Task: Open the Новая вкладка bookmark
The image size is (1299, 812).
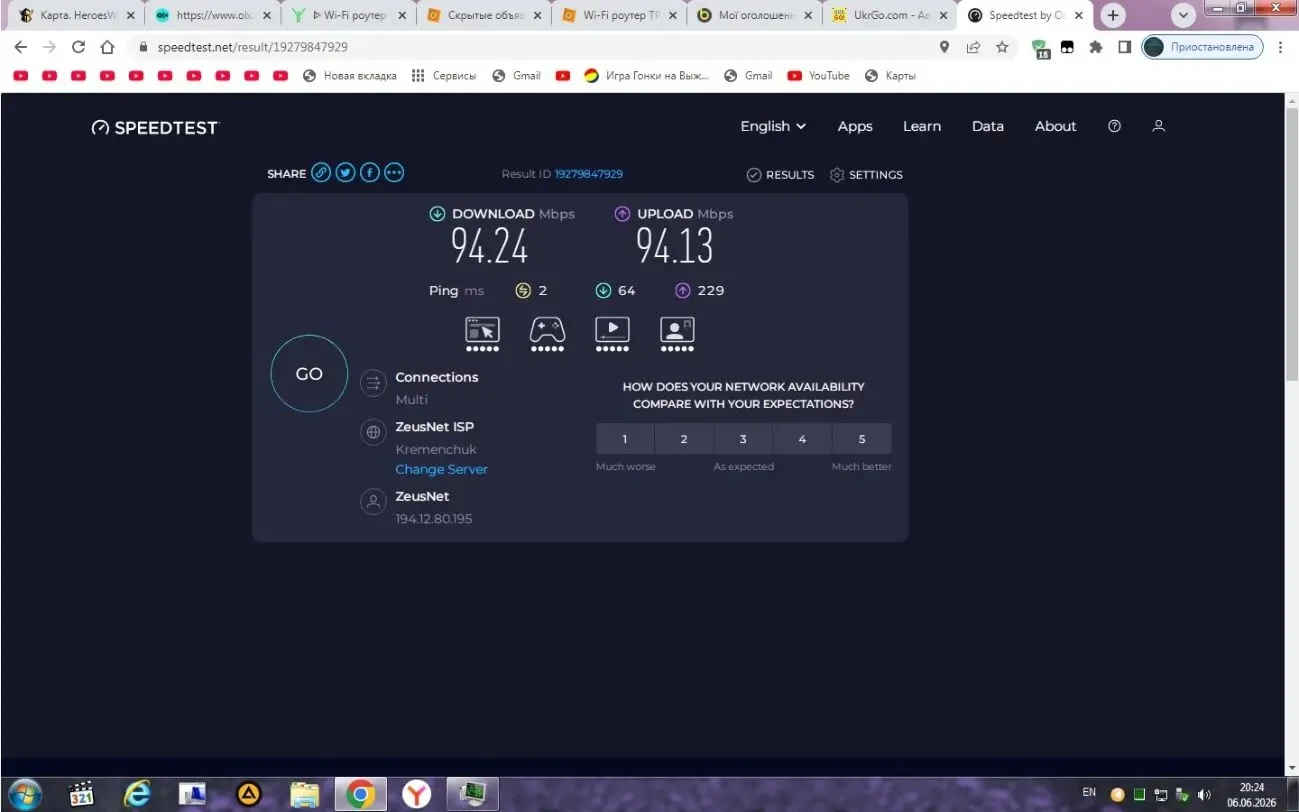Action: [349, 76]
